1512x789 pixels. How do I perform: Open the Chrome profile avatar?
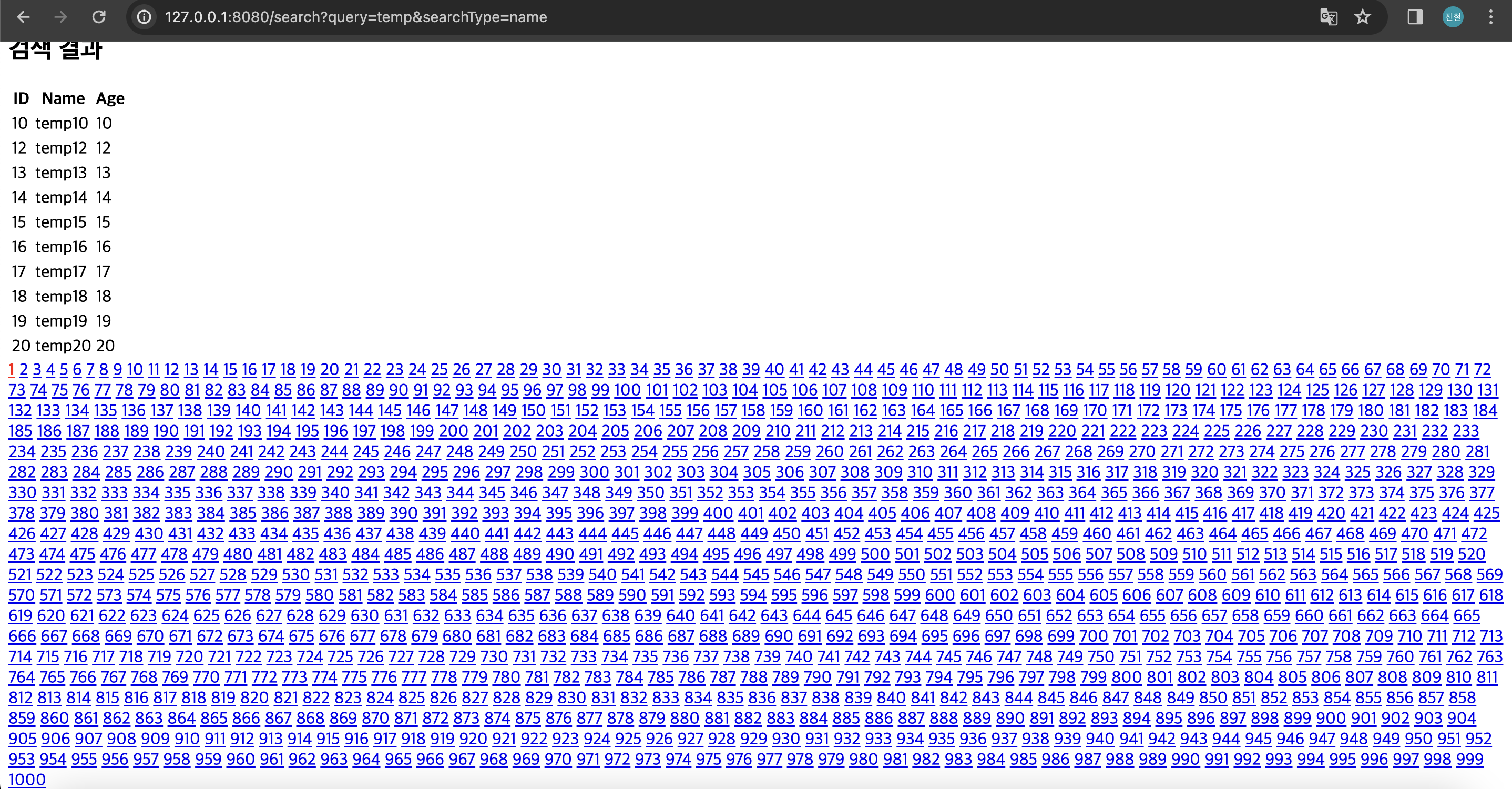click(1453, 17)
